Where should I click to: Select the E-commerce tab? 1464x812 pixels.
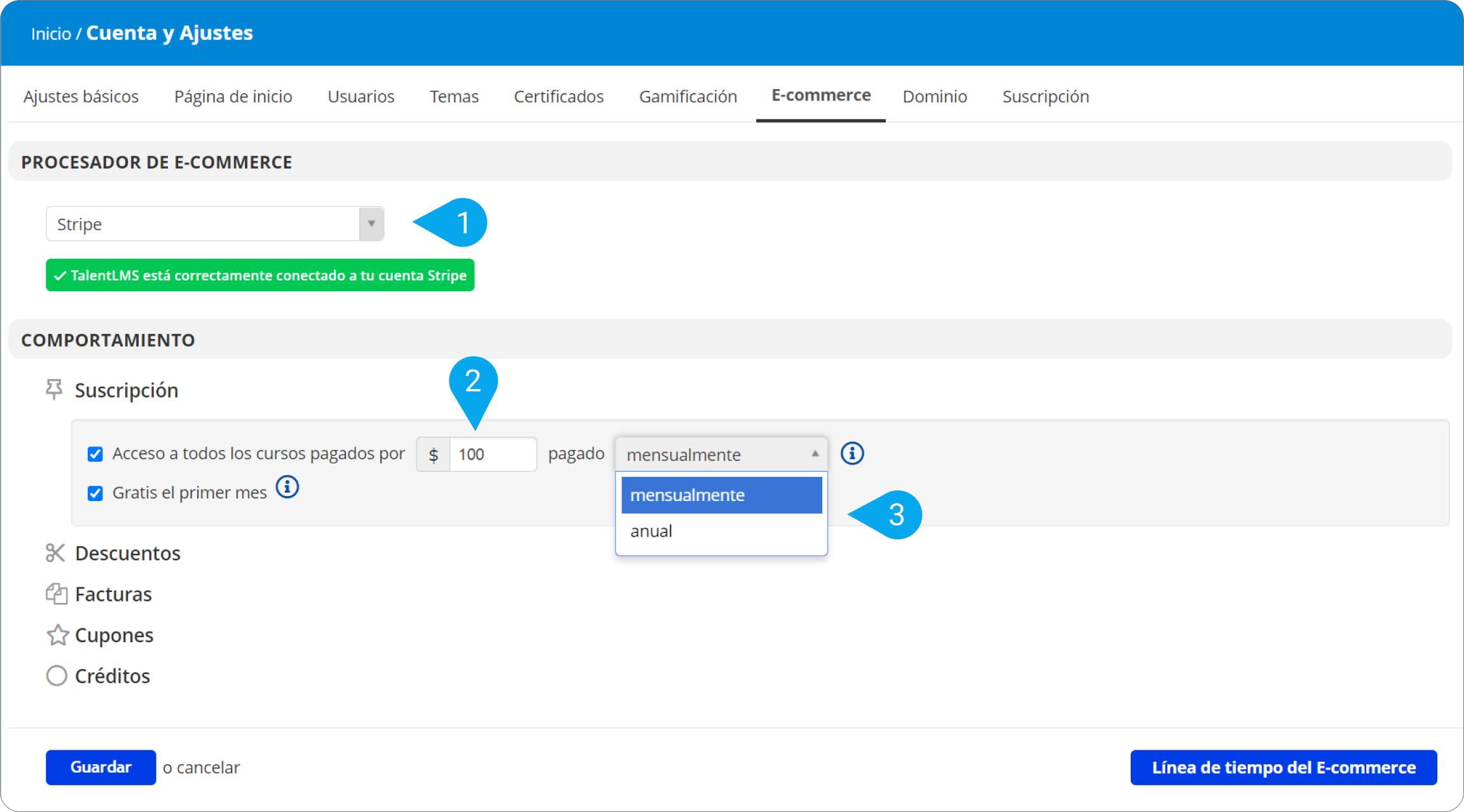pos(821,95)
